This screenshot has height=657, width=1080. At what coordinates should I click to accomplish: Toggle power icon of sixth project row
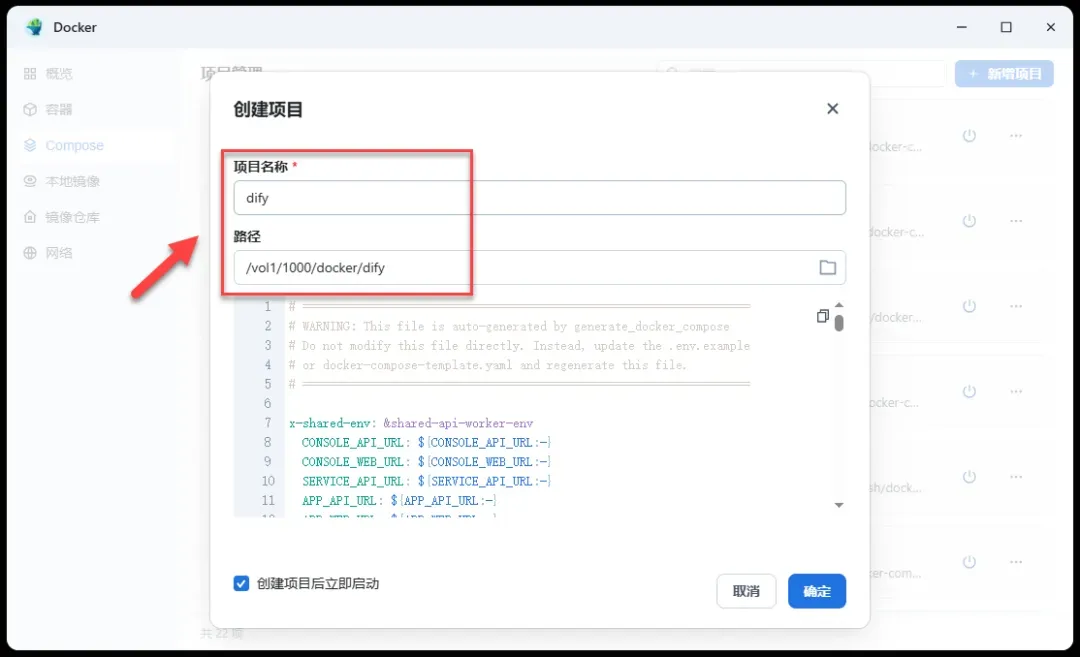[969, 563]
